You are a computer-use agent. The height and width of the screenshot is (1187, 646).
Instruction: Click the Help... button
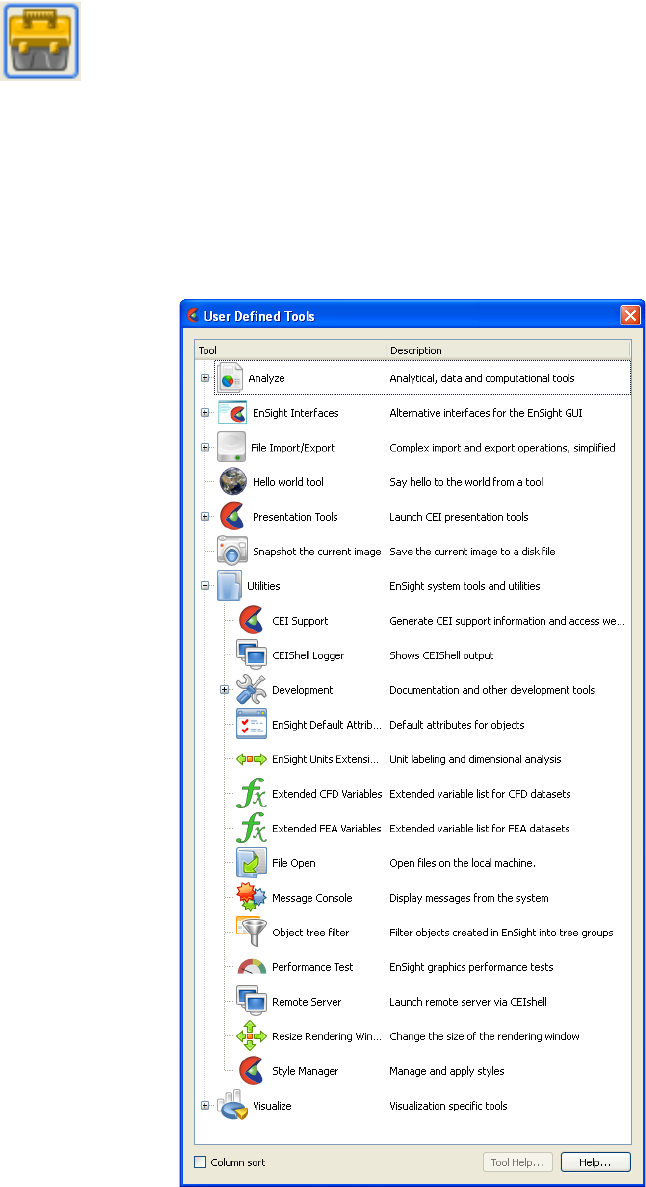(x=595, y=1162)
